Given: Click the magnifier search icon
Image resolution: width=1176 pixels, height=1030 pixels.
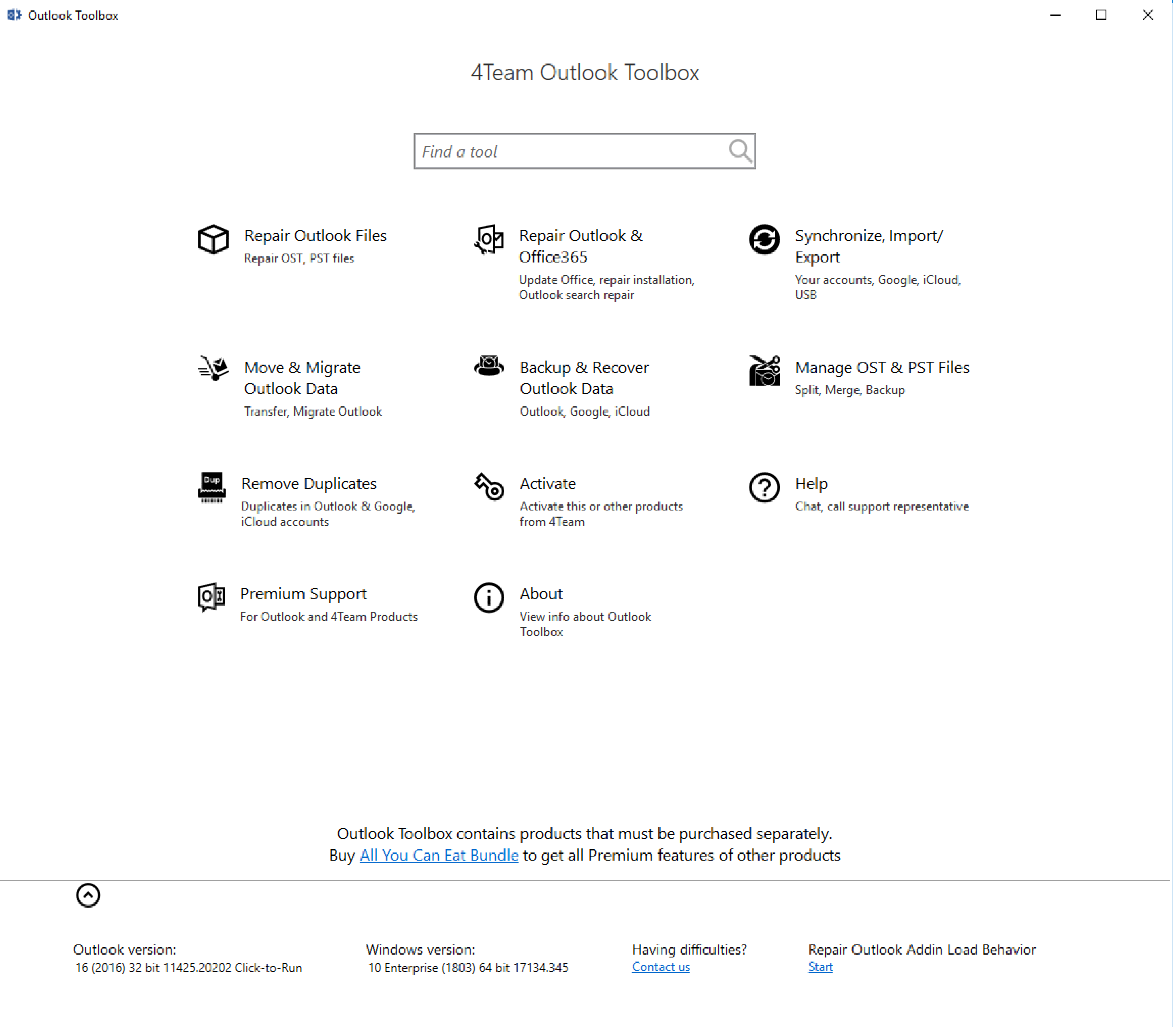Looking at the screenshot, I should tap(740, 152).
